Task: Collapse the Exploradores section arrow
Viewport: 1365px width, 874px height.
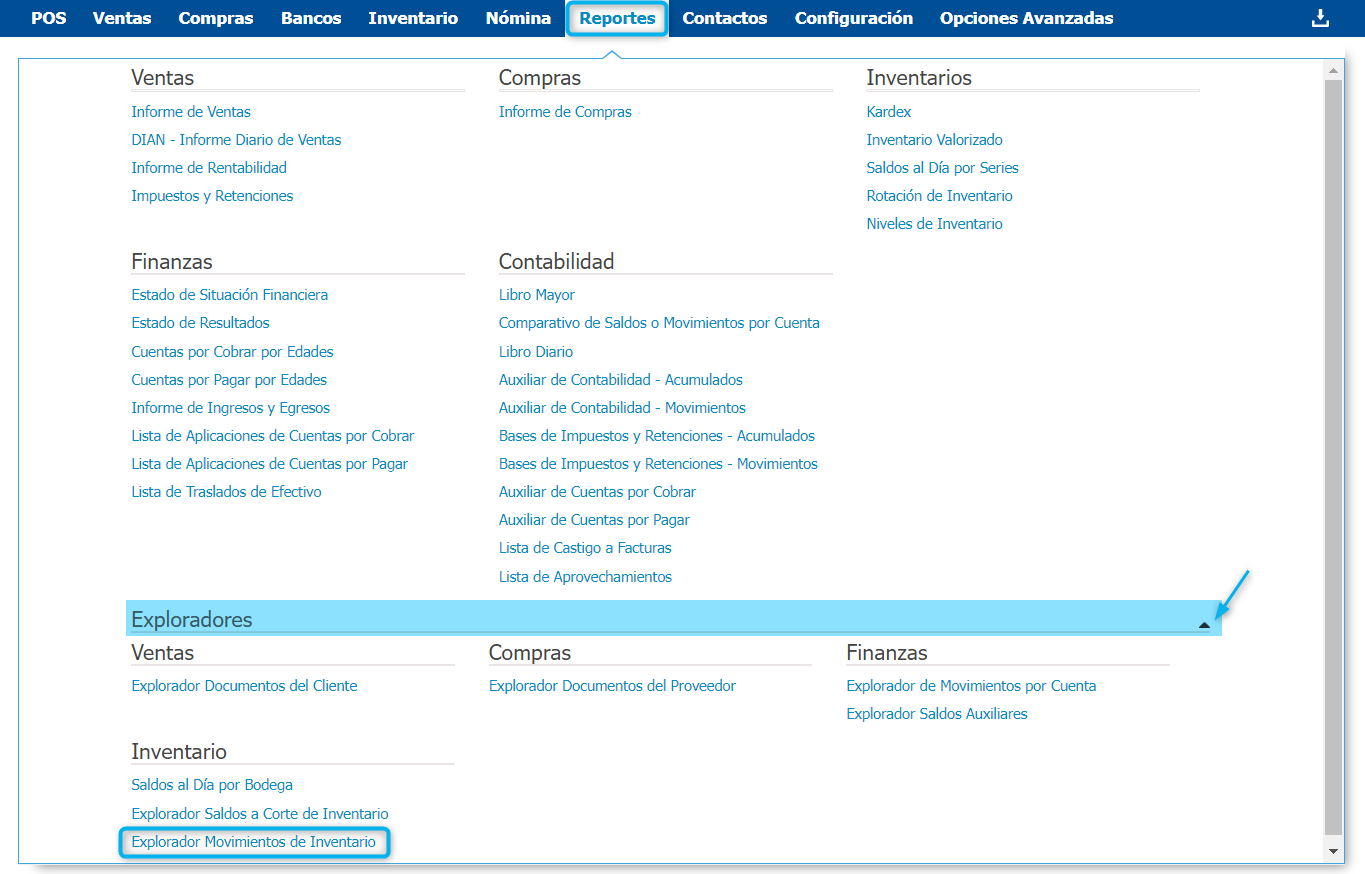Action: point(1204,624)
